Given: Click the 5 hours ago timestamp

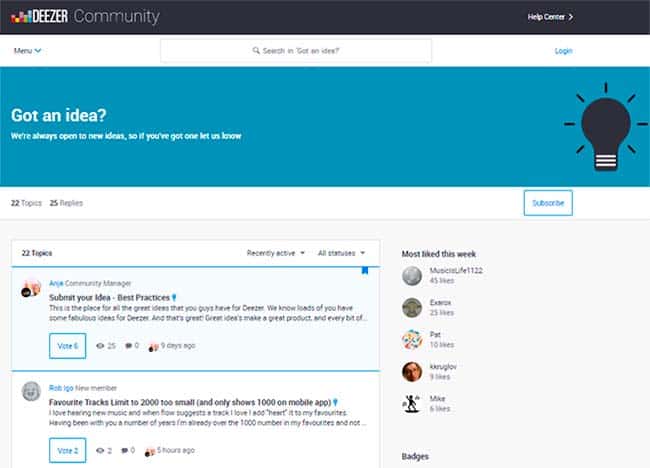Looking at the screenshot, I should [x=176, y=450].
